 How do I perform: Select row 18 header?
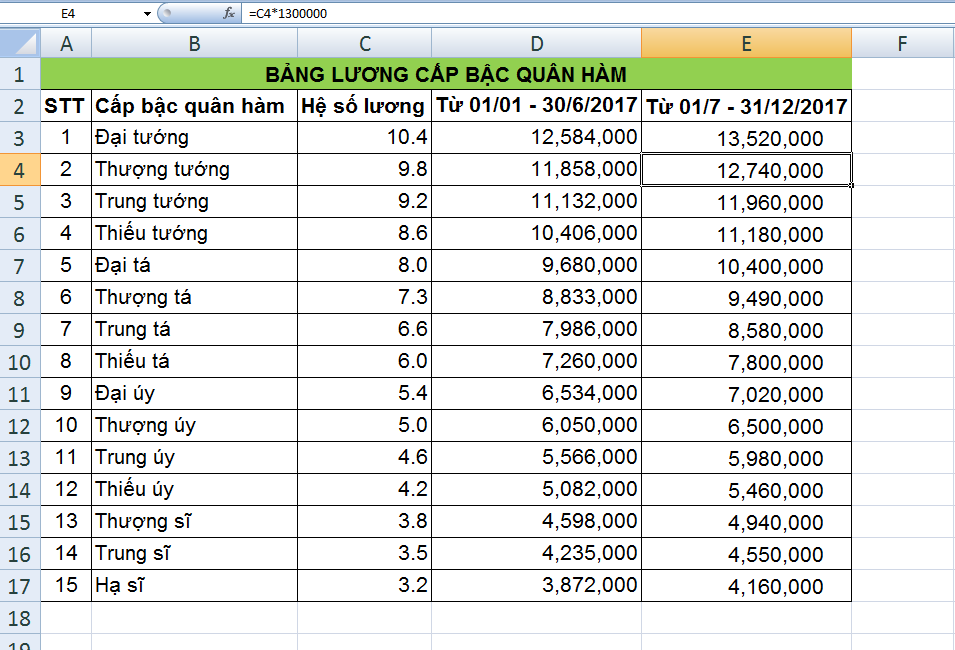20,617
